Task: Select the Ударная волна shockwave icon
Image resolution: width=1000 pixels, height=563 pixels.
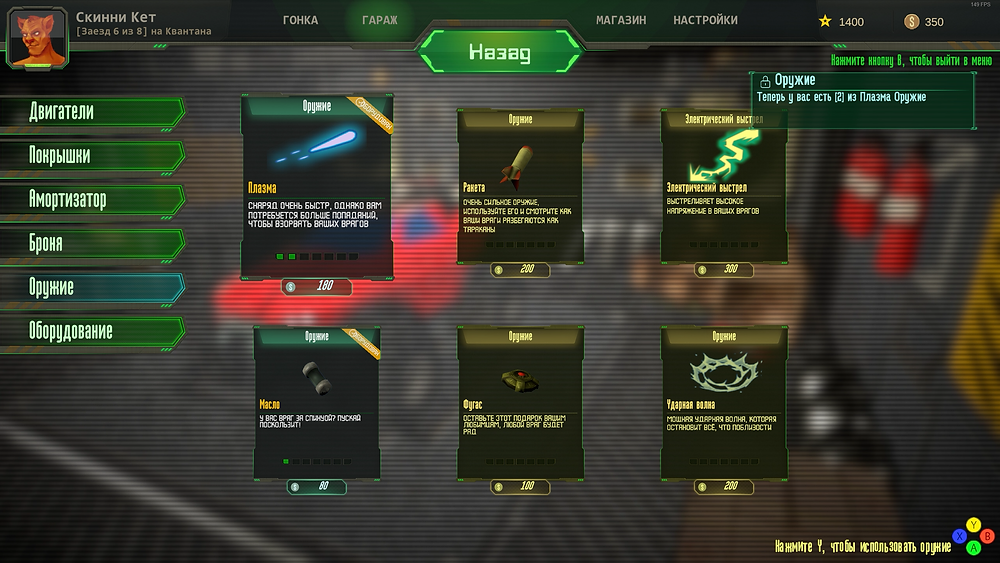Action: click(724, 372)
